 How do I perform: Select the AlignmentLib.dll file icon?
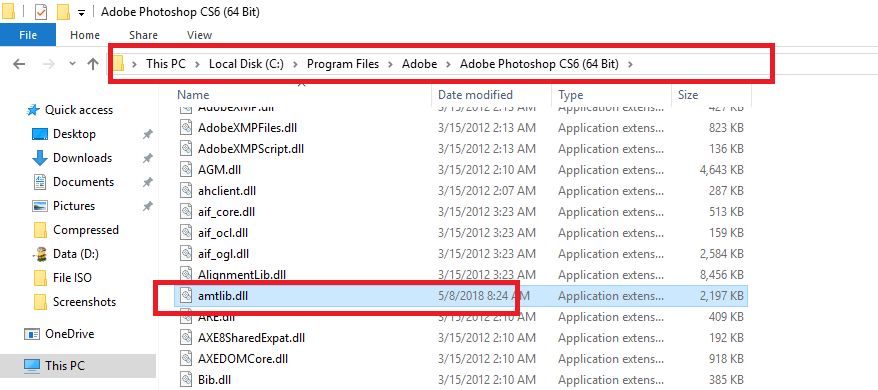click(186, 275)
